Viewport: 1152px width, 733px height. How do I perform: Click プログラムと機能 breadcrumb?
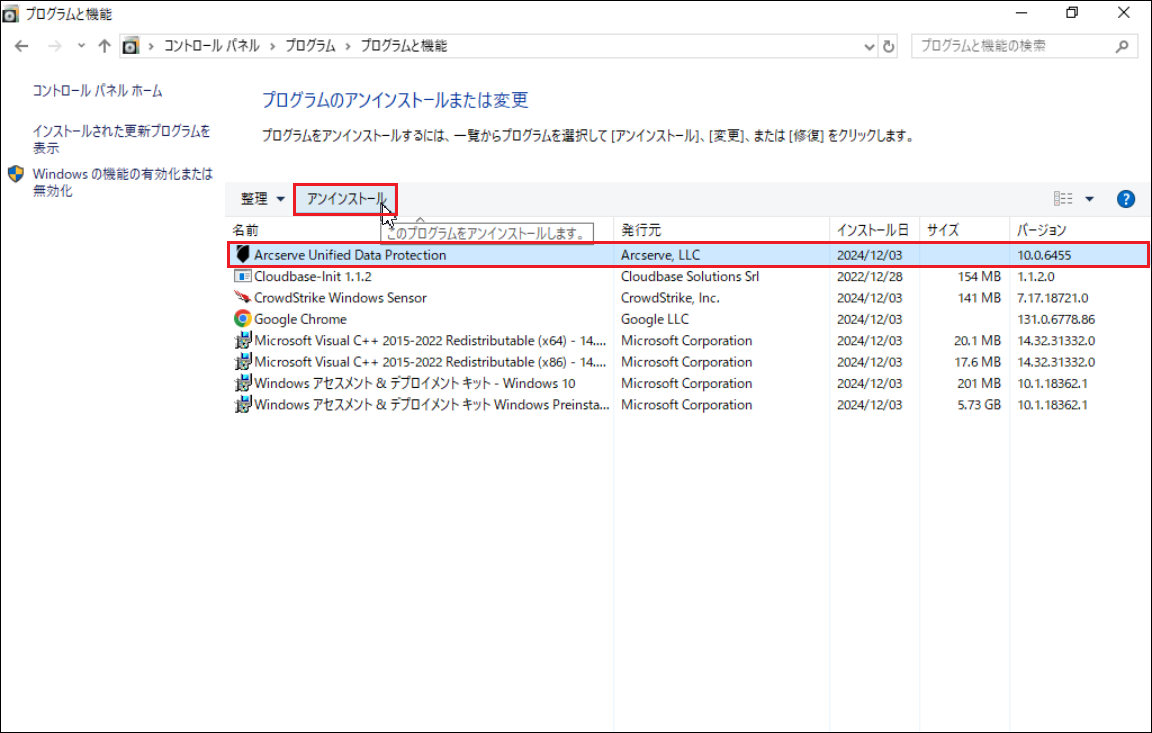pos(403,46)
